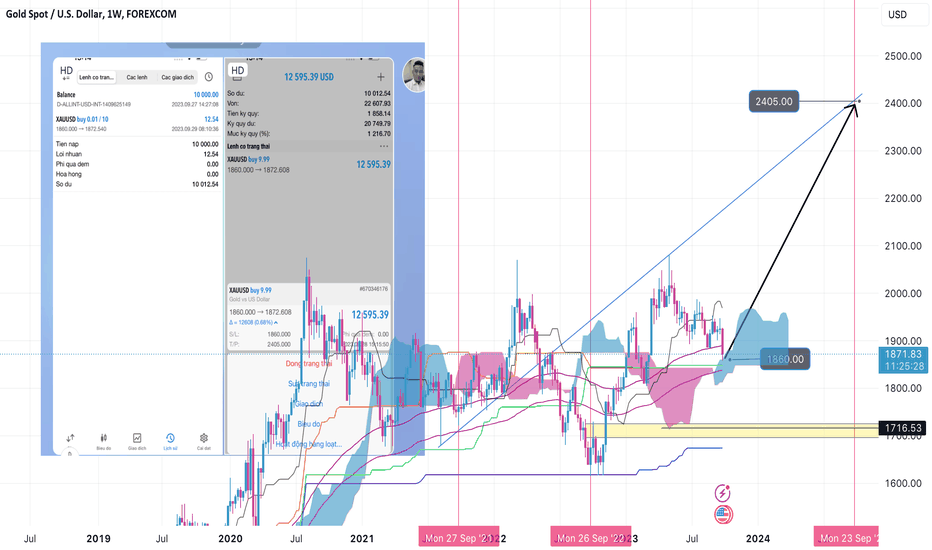This screenshot has height=550, width=932.
Task: Select the XAUUSD buy 9.99 open position
Action: [308, 165]
